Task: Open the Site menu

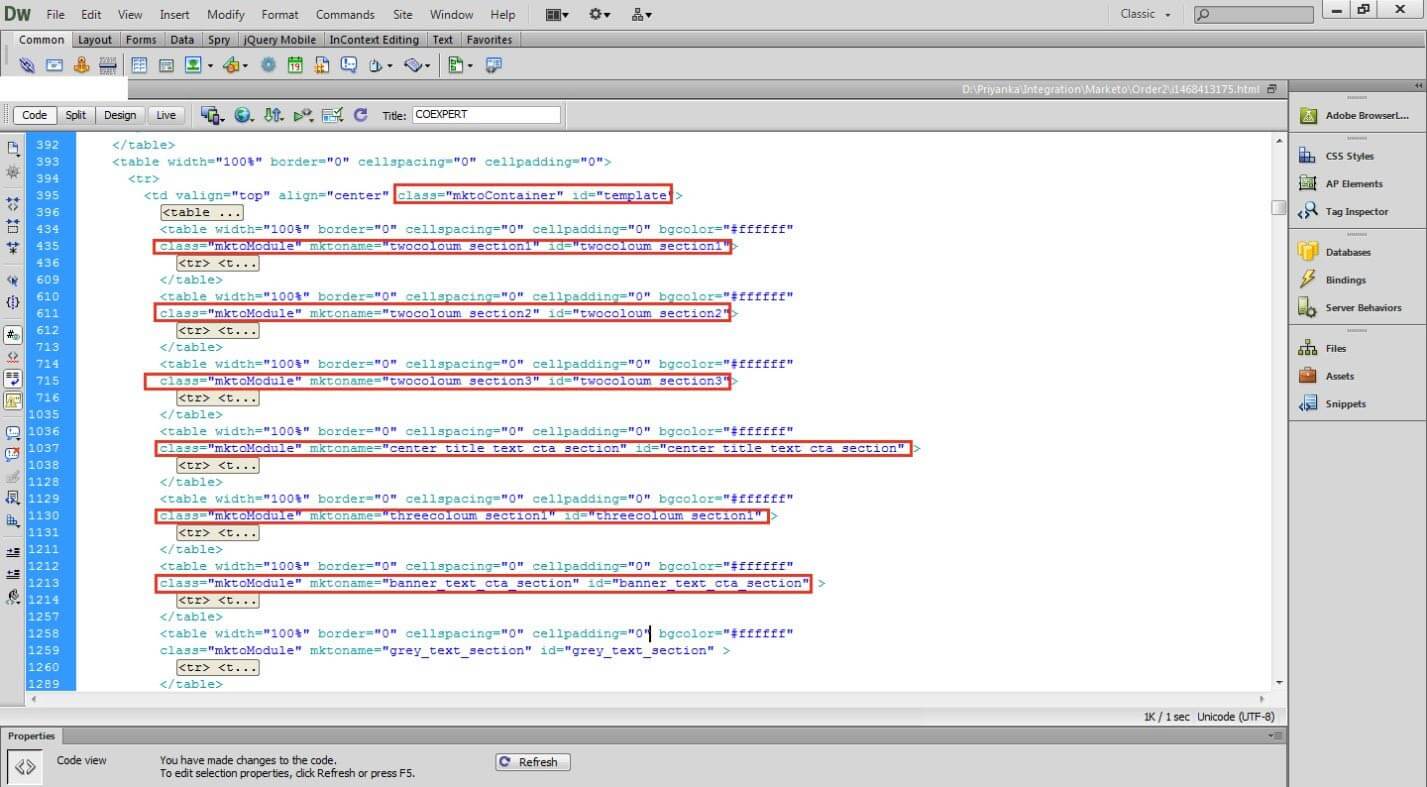Action: point(402,14)
